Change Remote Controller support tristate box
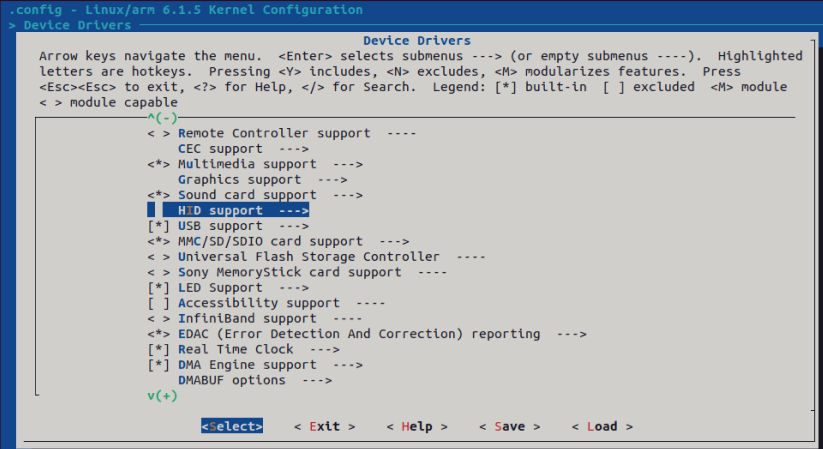The height and width of the screenshot is (449, 823). (159, 133)
